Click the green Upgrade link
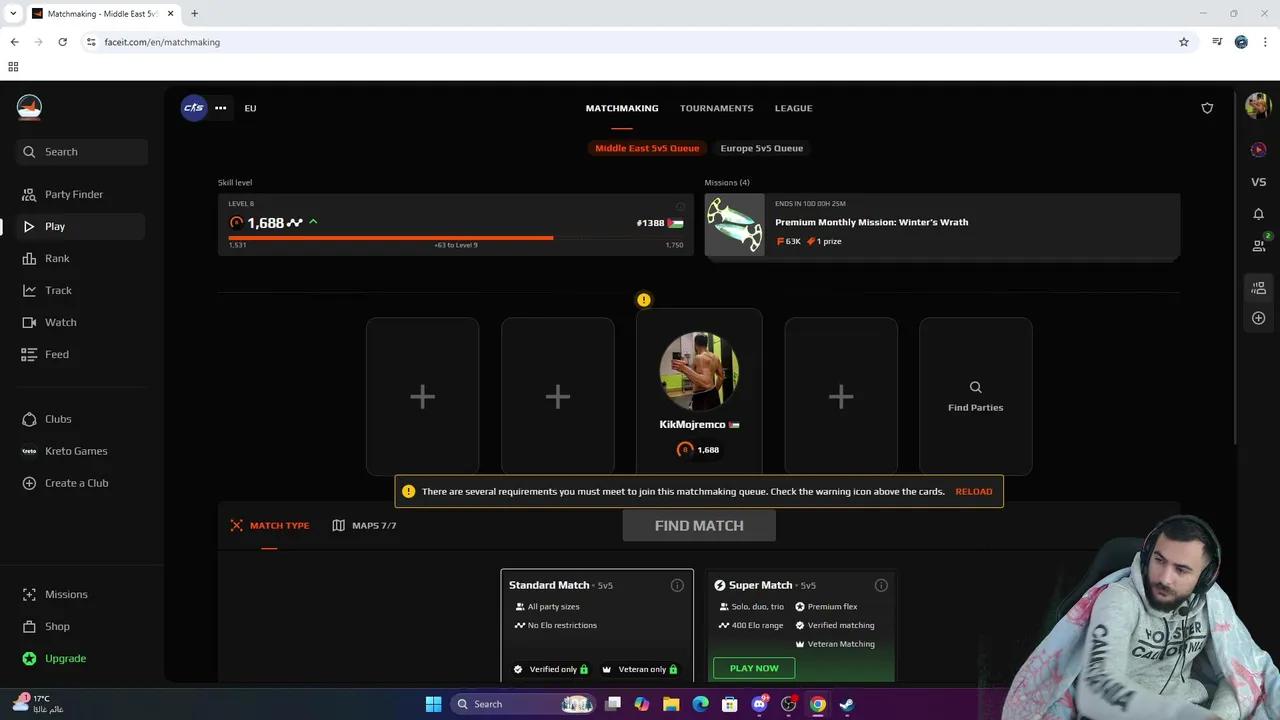Viewport: 1280px width, 720px height. [65, 658]
